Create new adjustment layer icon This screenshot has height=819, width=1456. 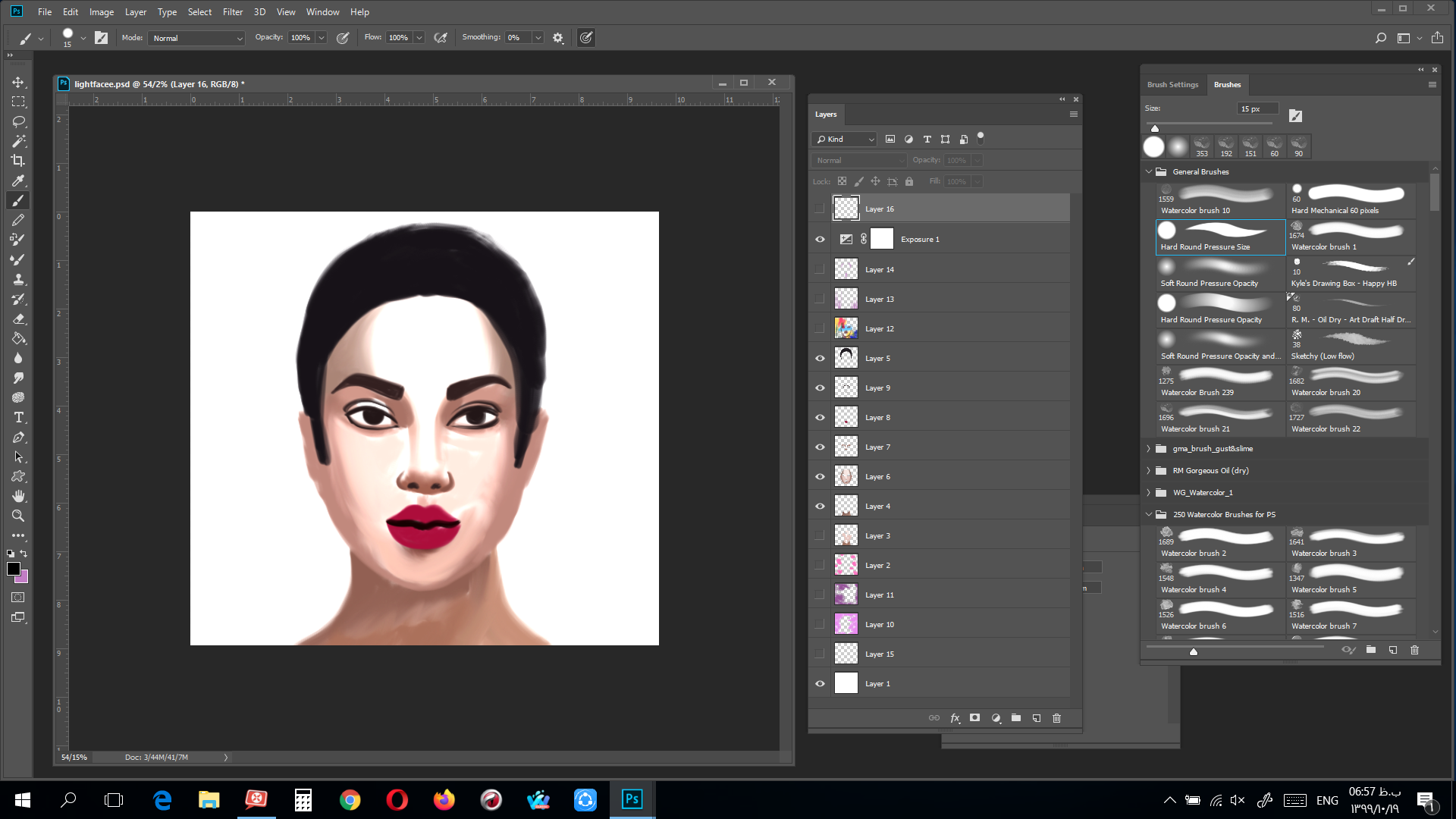996,718
